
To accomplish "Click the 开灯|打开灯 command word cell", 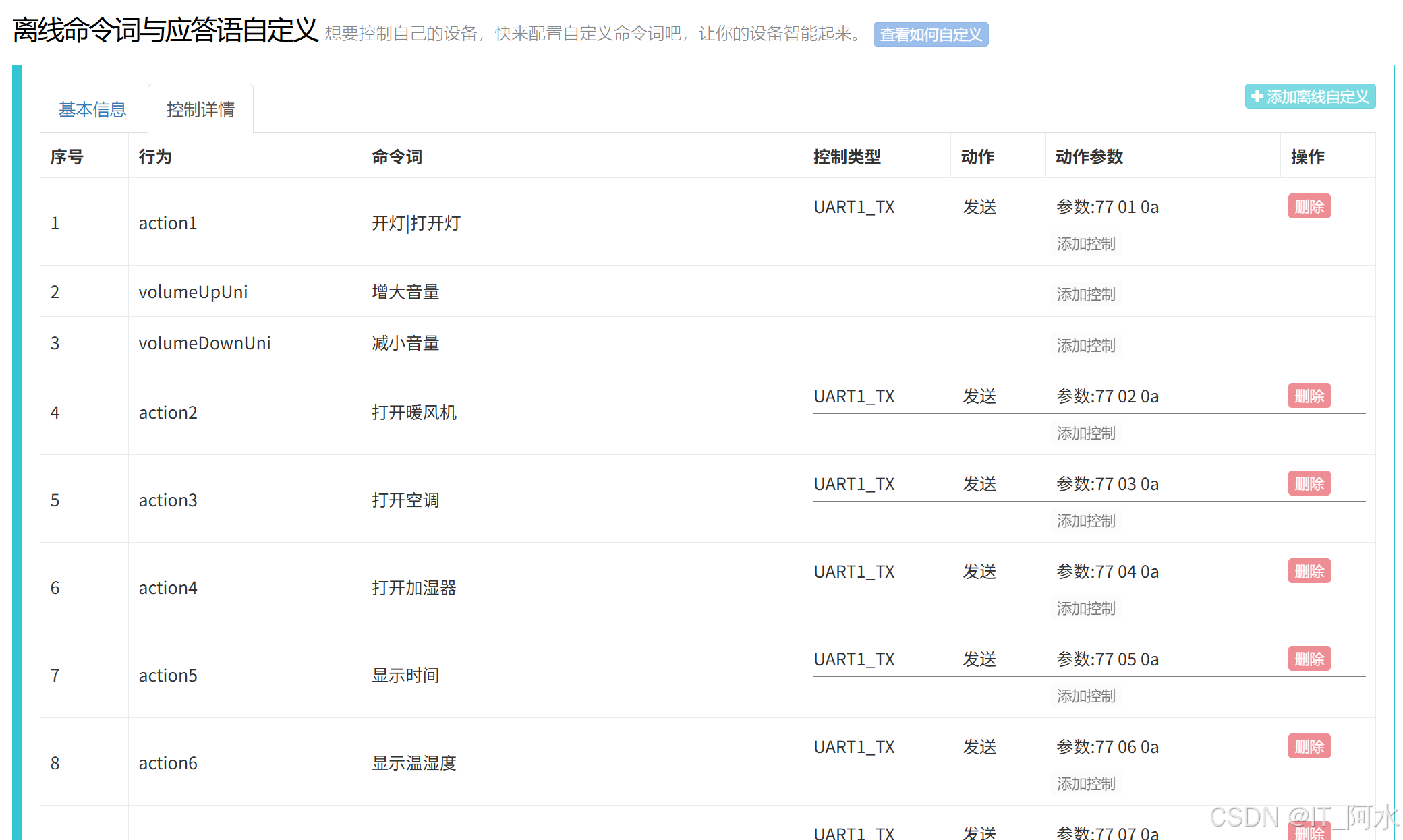I will click(x=416, y=223).
